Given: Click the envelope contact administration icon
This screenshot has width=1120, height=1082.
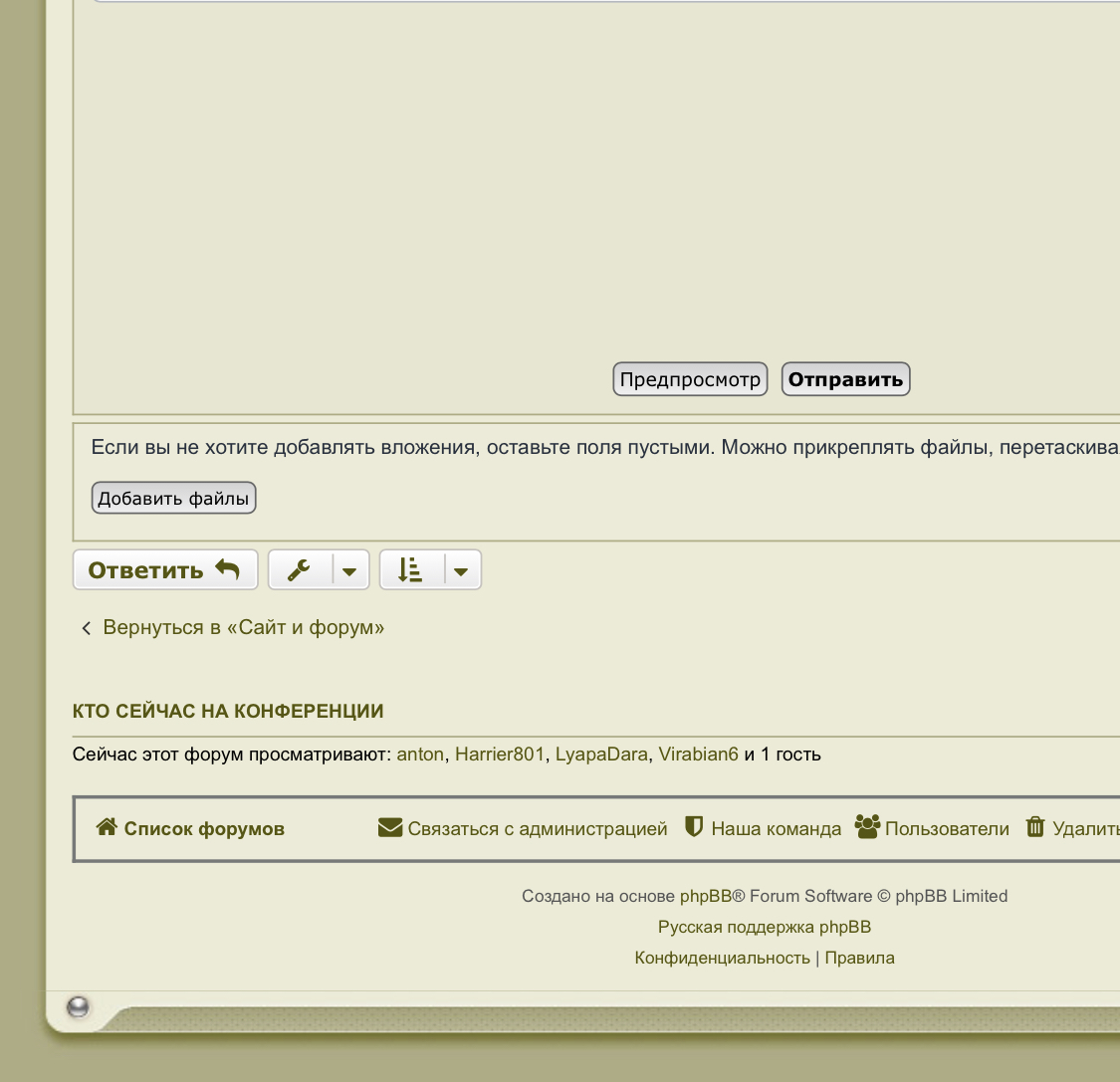Looking at the screenshot, I should pyautogui.click(x=390, y=828).
